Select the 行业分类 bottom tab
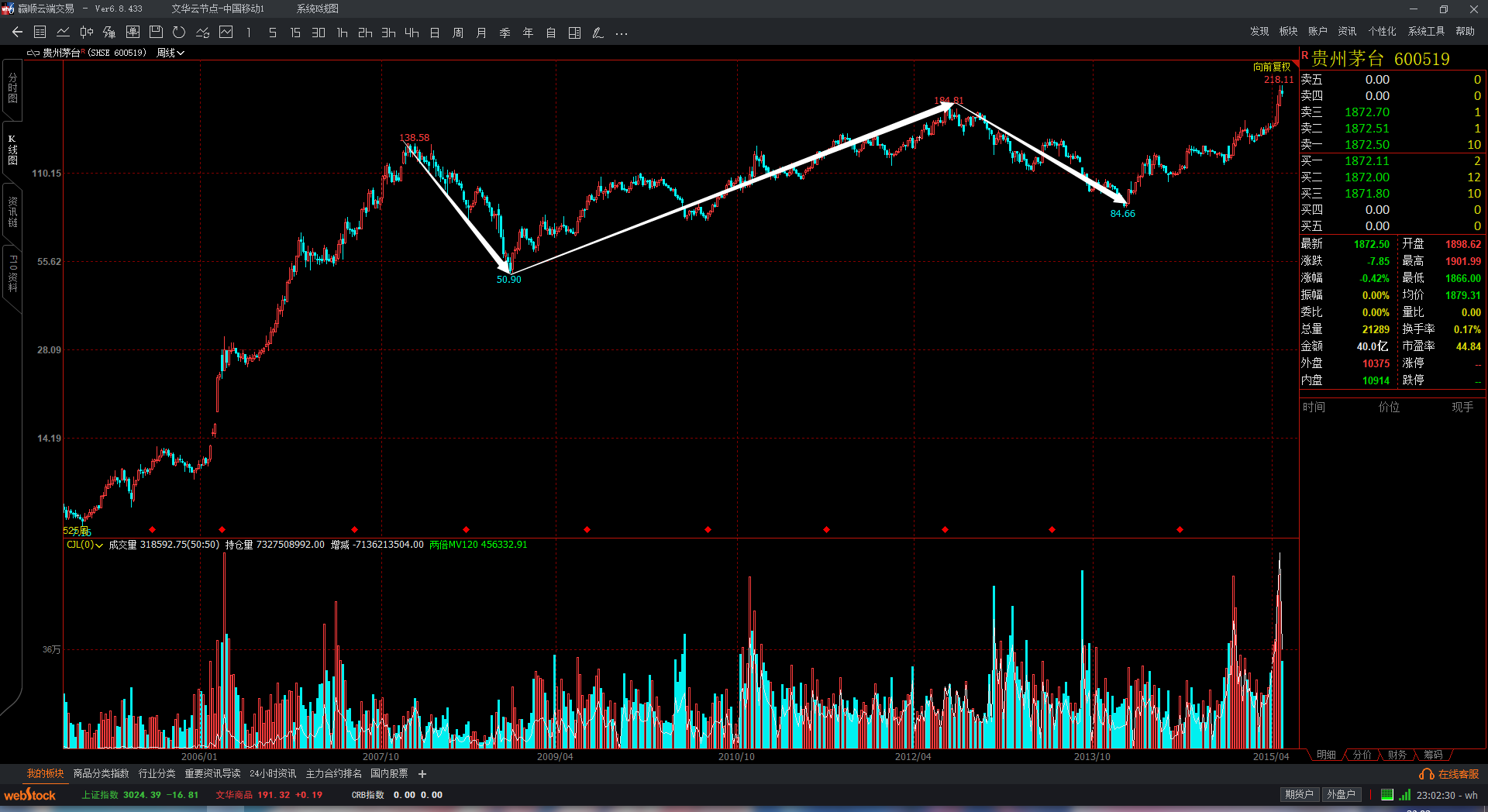 pyautogui.click(x=157, y=773)
